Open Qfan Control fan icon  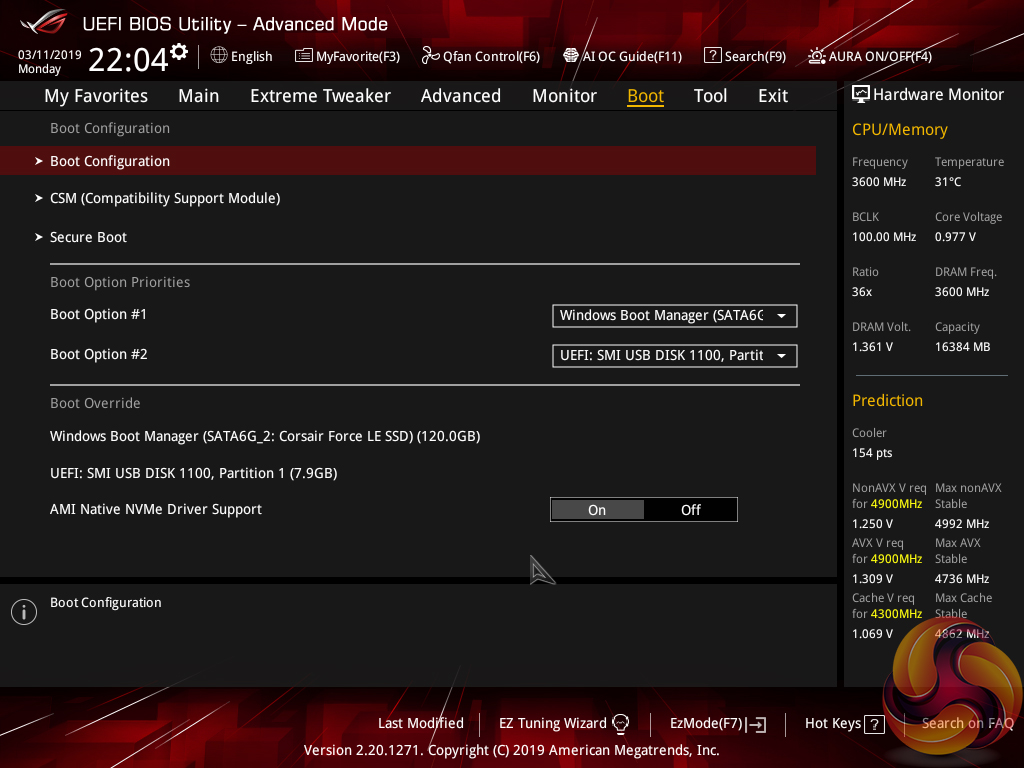pos(431,56)
